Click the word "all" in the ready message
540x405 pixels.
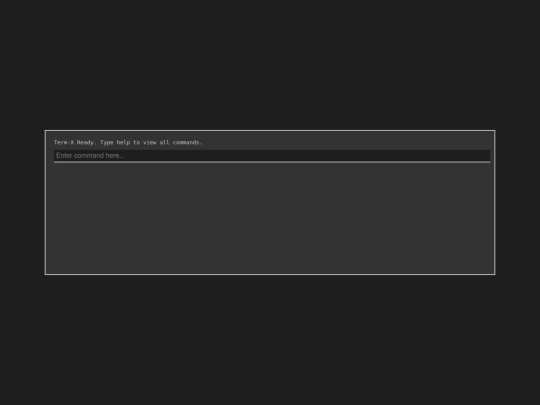[x=164, y=142]
